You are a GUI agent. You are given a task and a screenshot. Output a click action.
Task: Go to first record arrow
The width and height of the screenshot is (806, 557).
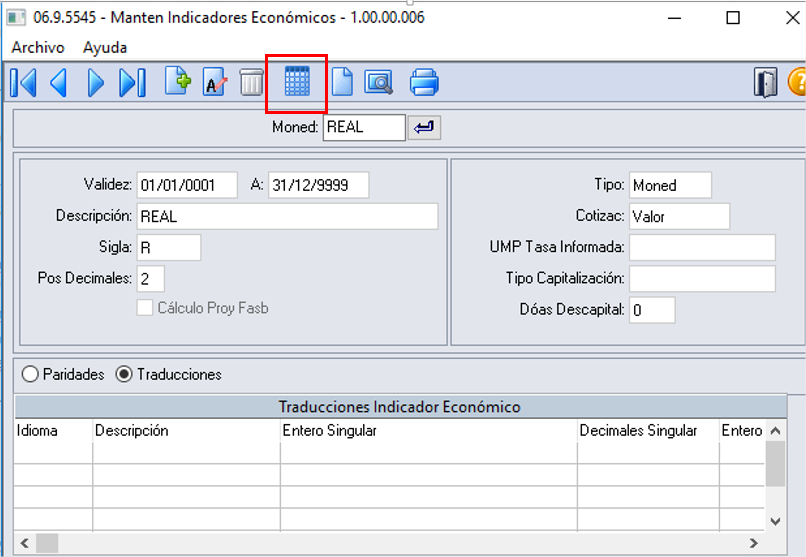coord(23,83)
